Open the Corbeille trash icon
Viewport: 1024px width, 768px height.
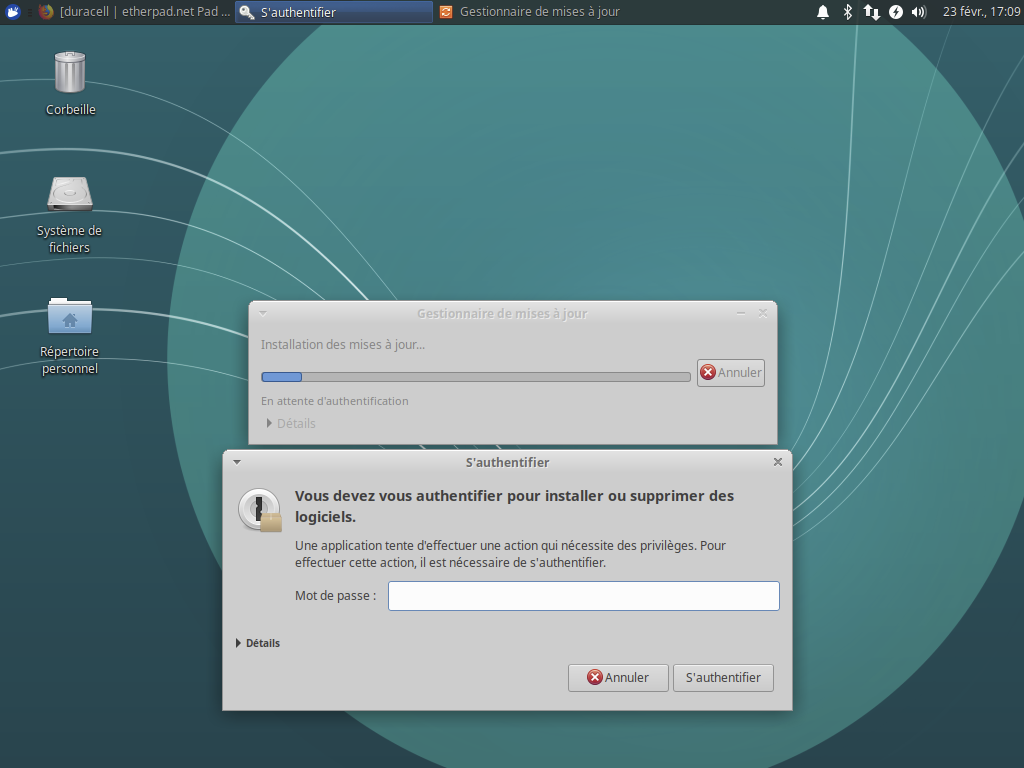[x=70, y=73]
